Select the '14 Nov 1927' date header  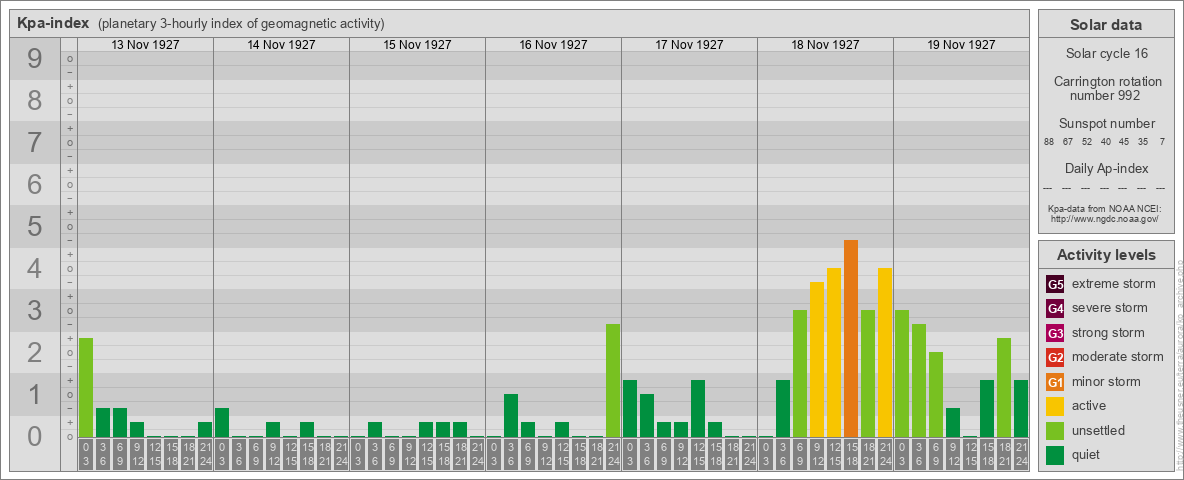tap(282, 45)
